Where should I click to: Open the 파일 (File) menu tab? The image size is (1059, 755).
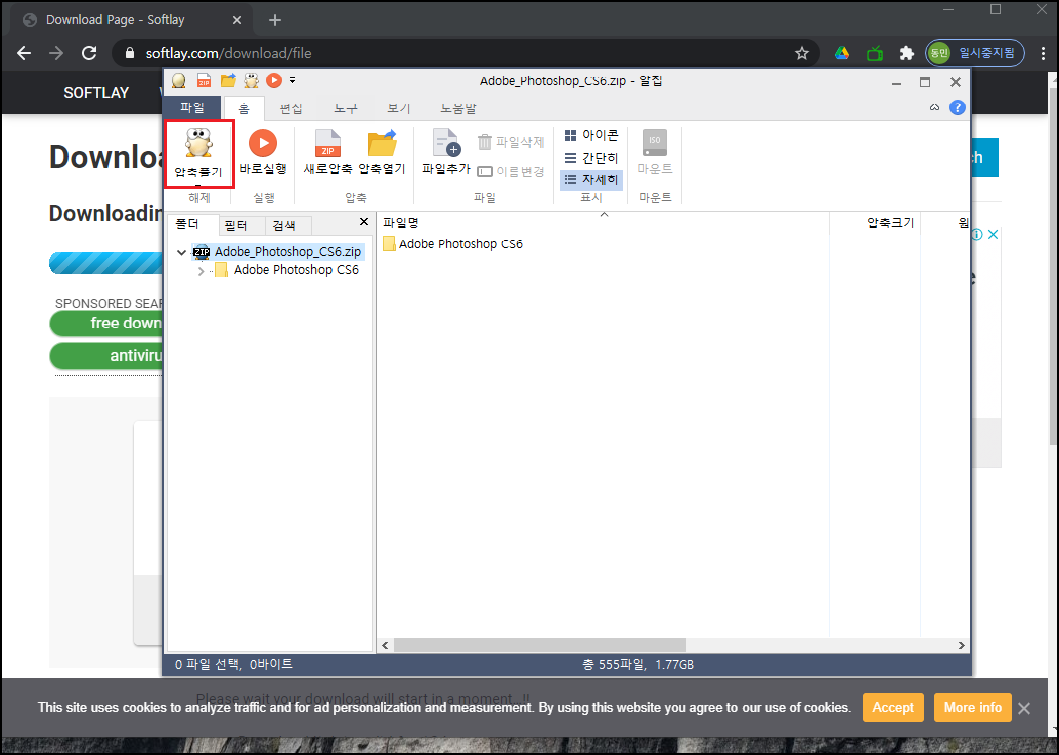192,107
